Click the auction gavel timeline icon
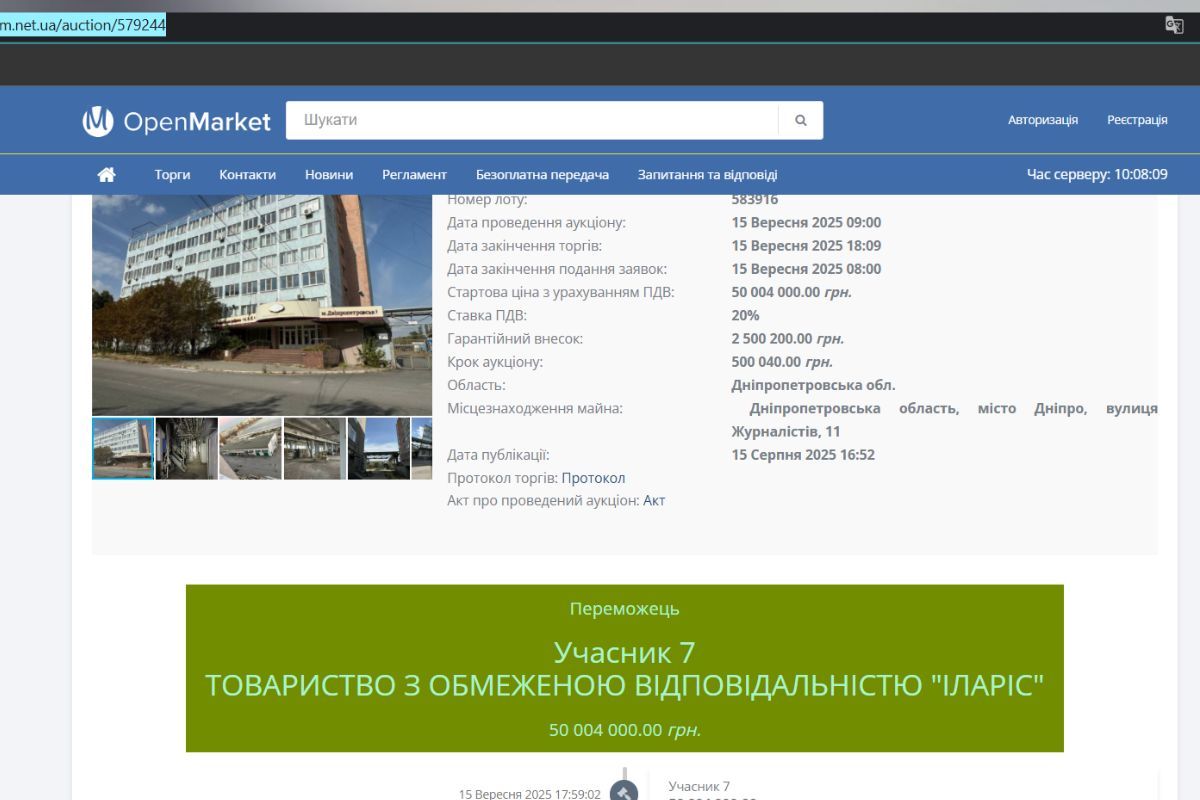Screen dimensions: 1200x800 pyautogui.click(x=624, y=792)
